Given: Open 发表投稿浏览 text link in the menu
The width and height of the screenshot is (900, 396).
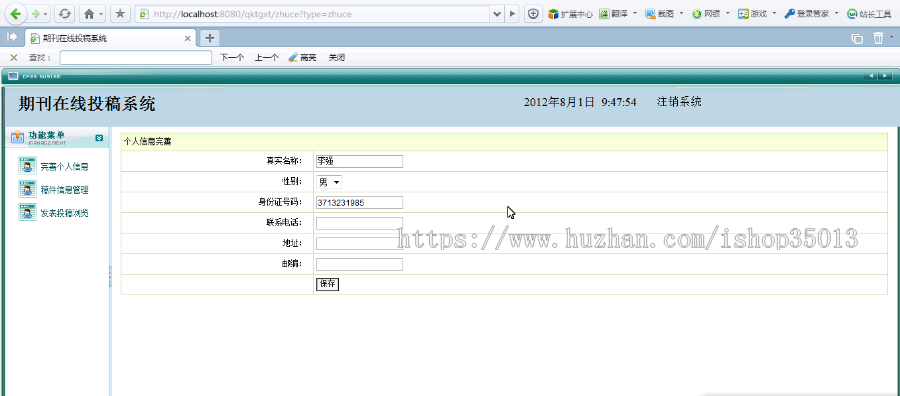Looking at the screenshot, I should (x=64, y=213).
